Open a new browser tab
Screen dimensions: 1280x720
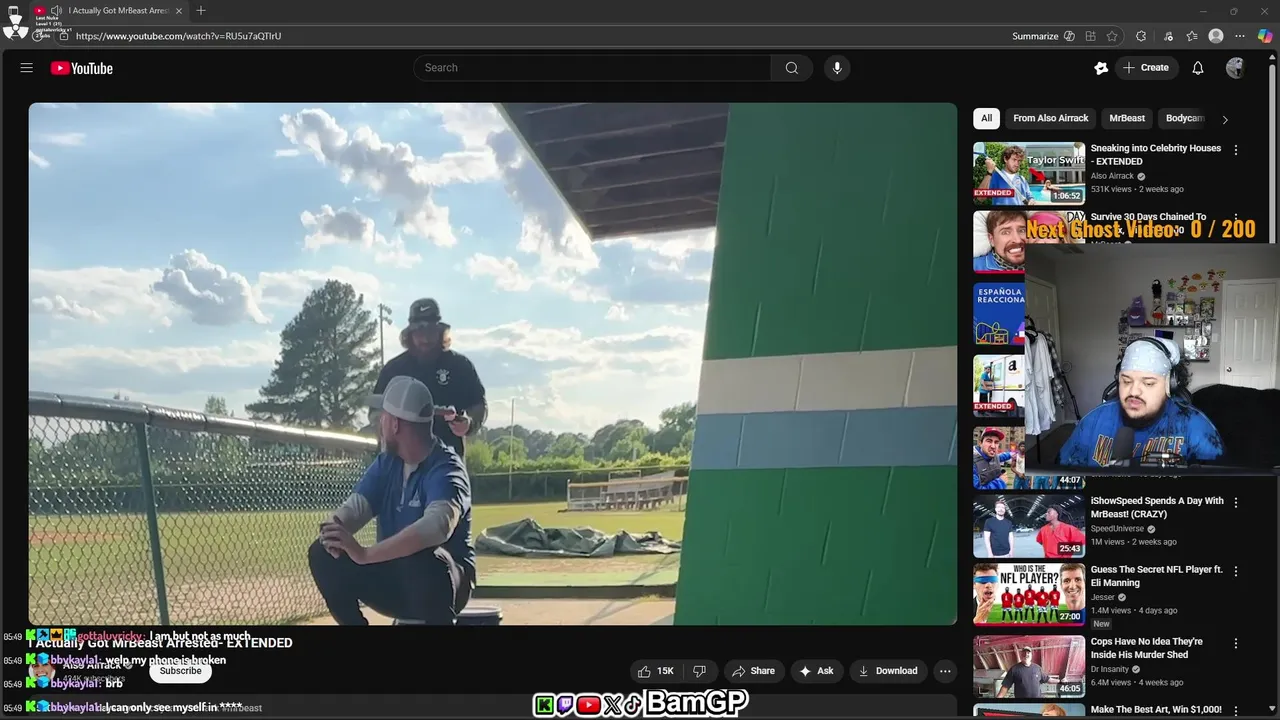[x=201, y=11]
